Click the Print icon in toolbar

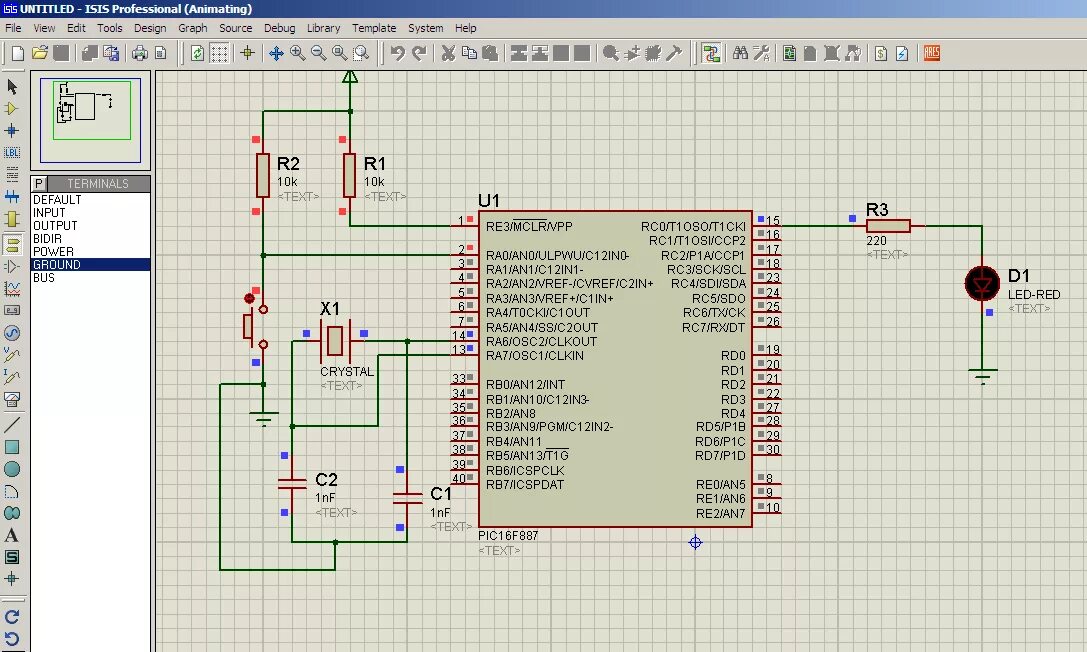tap(139, 53)
